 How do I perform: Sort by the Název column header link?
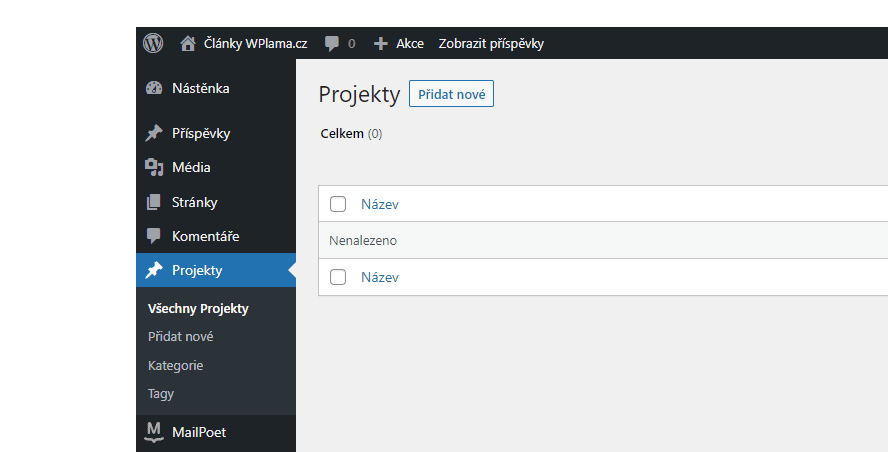click(379, 204)
